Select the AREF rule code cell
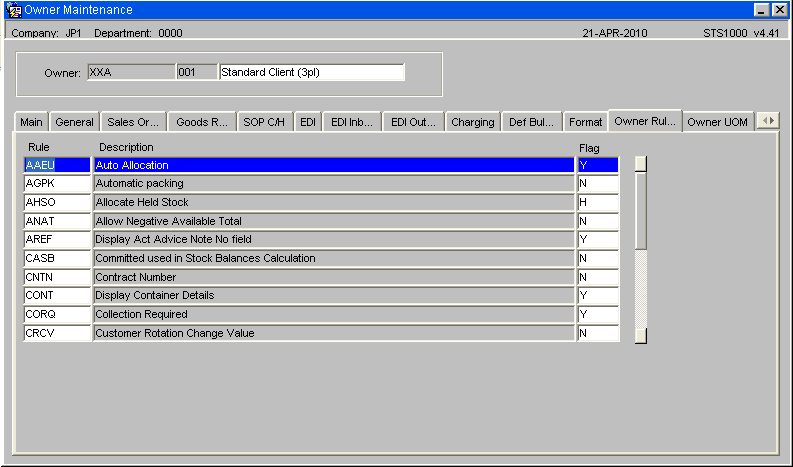 [x=57, y=239]
